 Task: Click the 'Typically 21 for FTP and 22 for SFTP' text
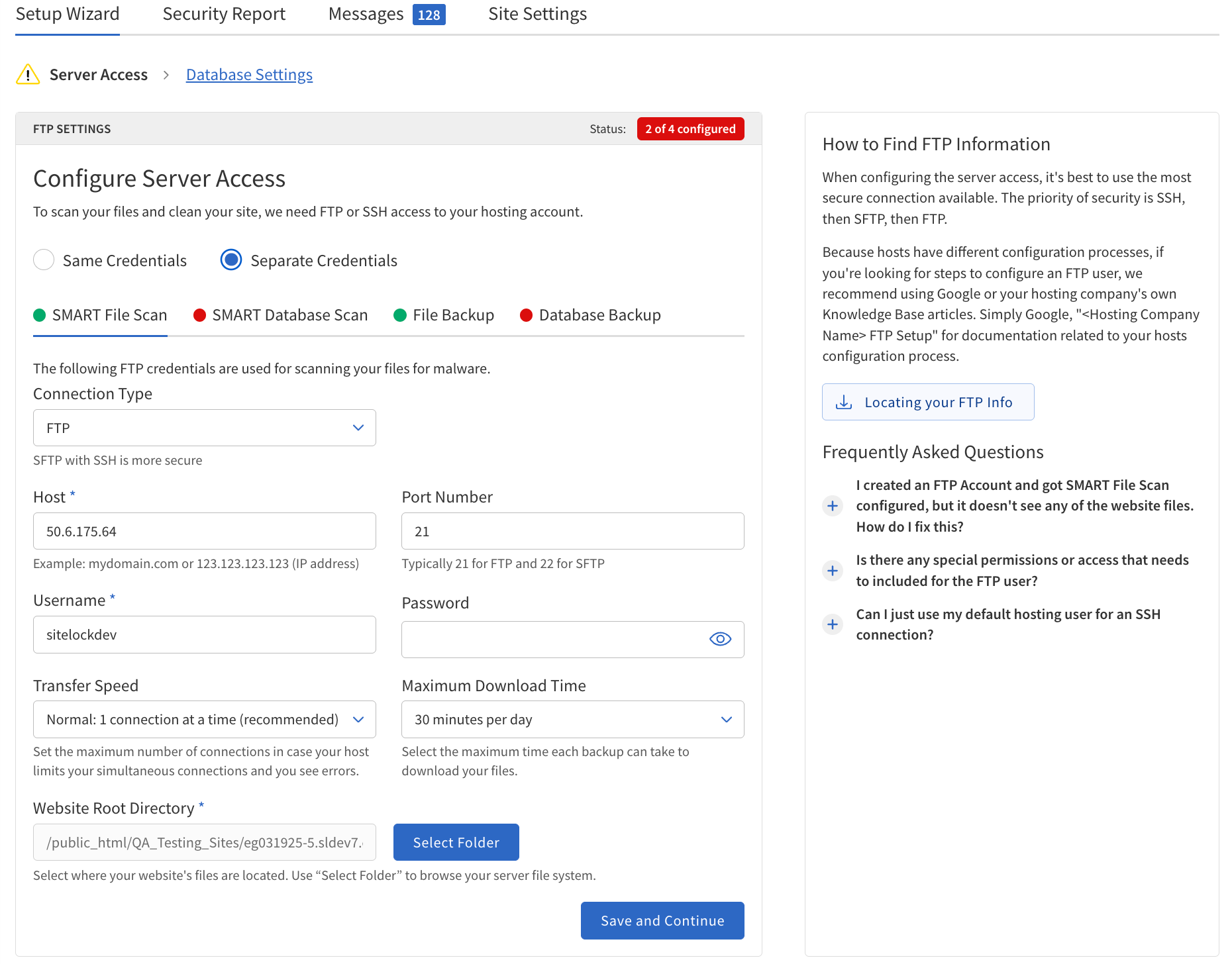coord(503,563)
